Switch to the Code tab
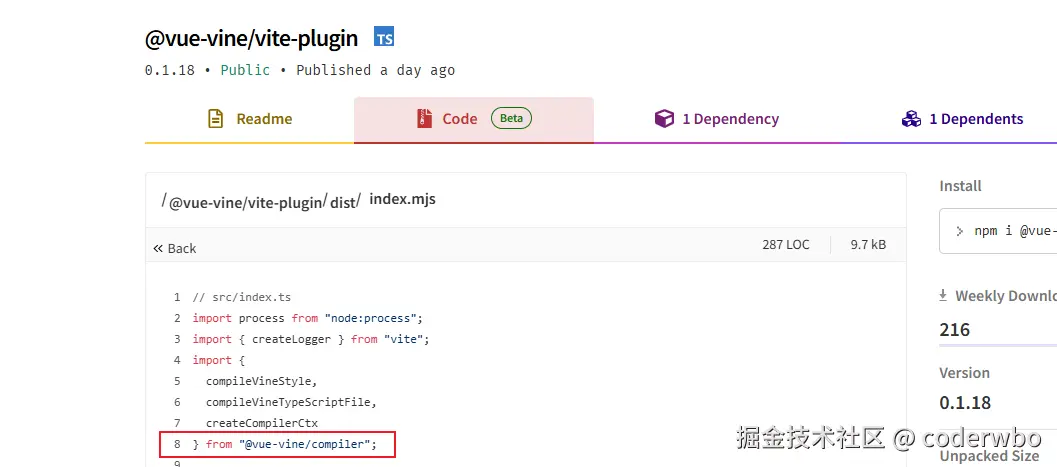Screen dimensions: 1057x467 click(474, 119)
